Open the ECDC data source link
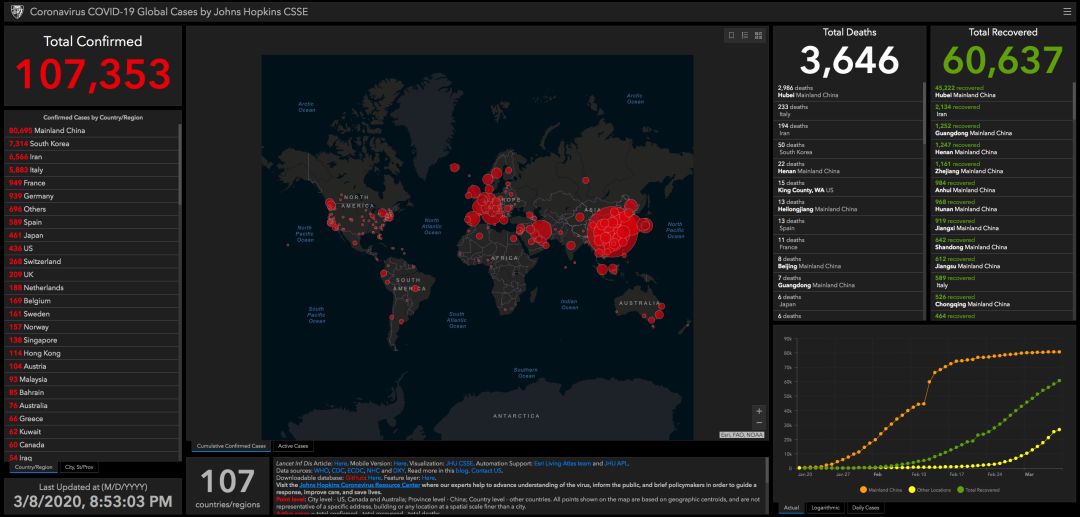Image resolution: width=1080 pixels, height=517 pixels. click(x=355, y=471)
